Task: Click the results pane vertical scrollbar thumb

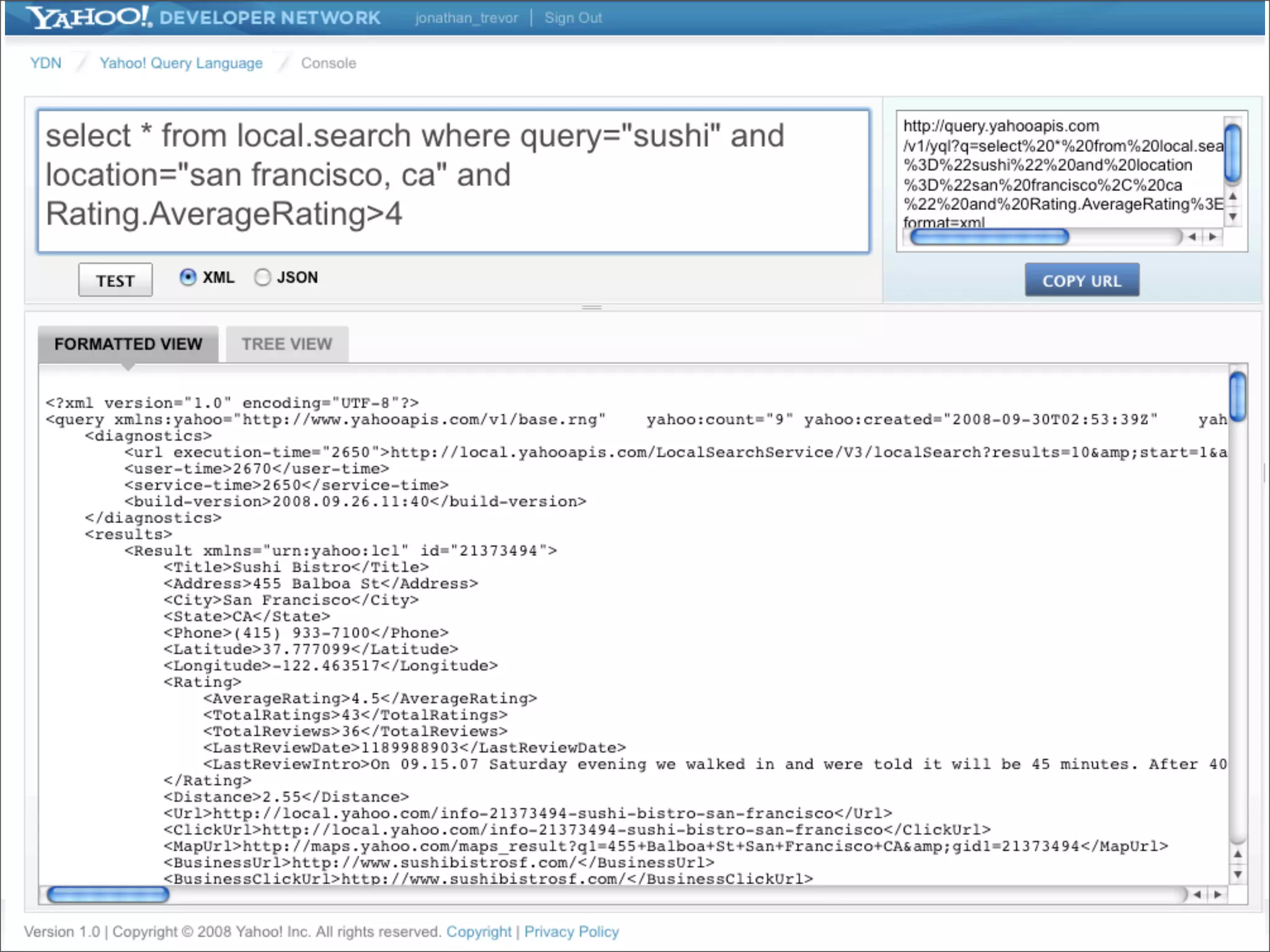Action: [1238, 396]
